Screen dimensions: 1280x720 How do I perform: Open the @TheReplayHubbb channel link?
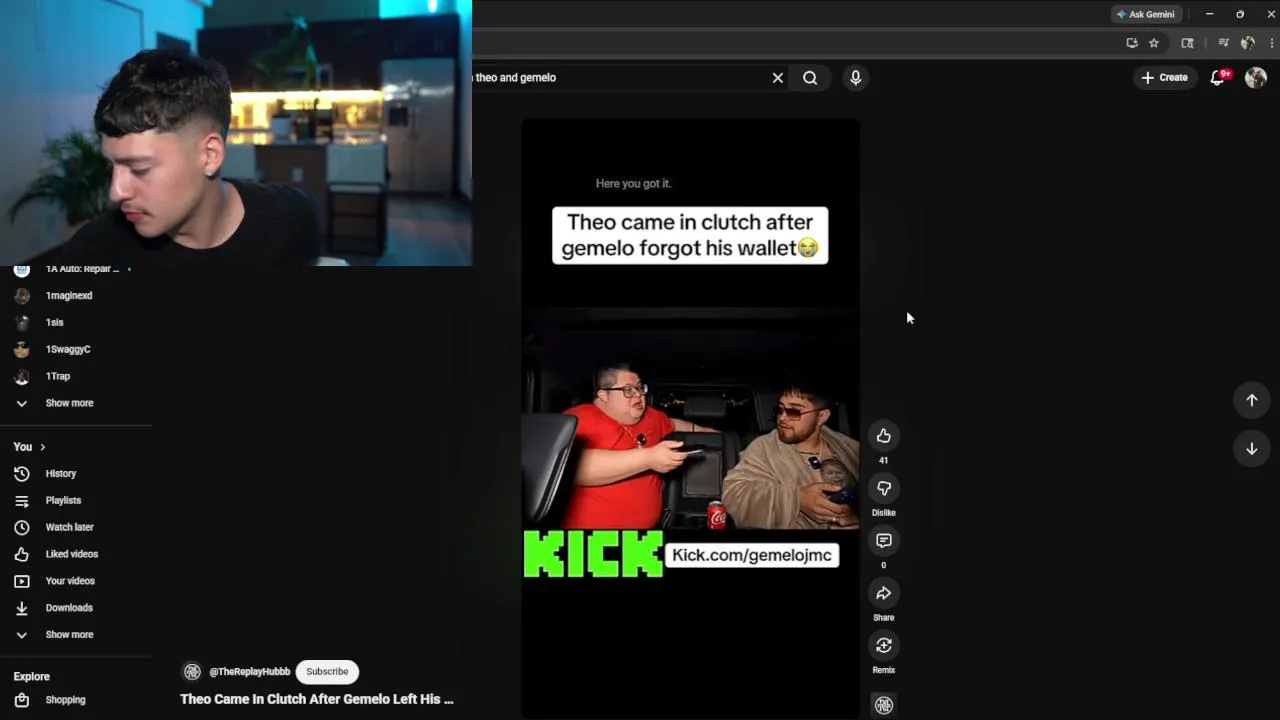(x=249, y=672)
